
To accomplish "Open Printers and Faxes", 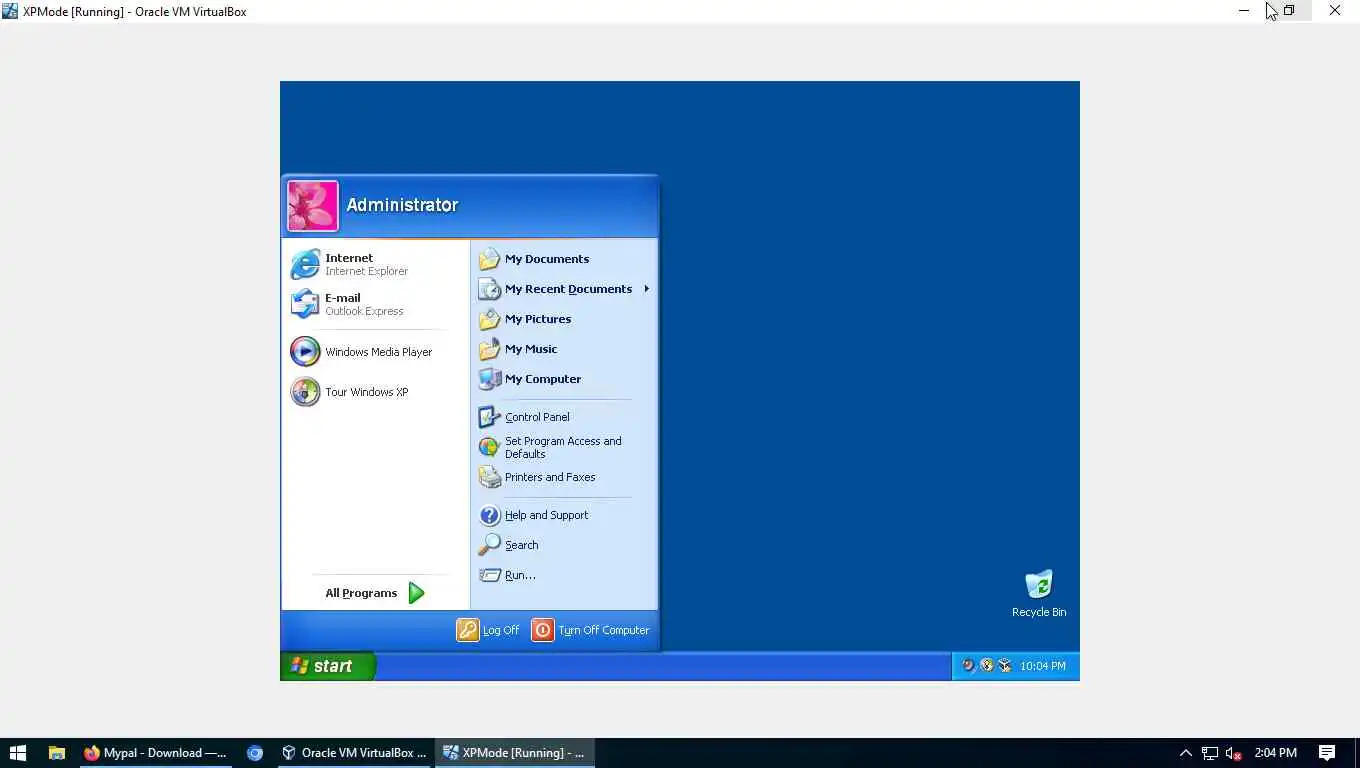I will [565, 477].
